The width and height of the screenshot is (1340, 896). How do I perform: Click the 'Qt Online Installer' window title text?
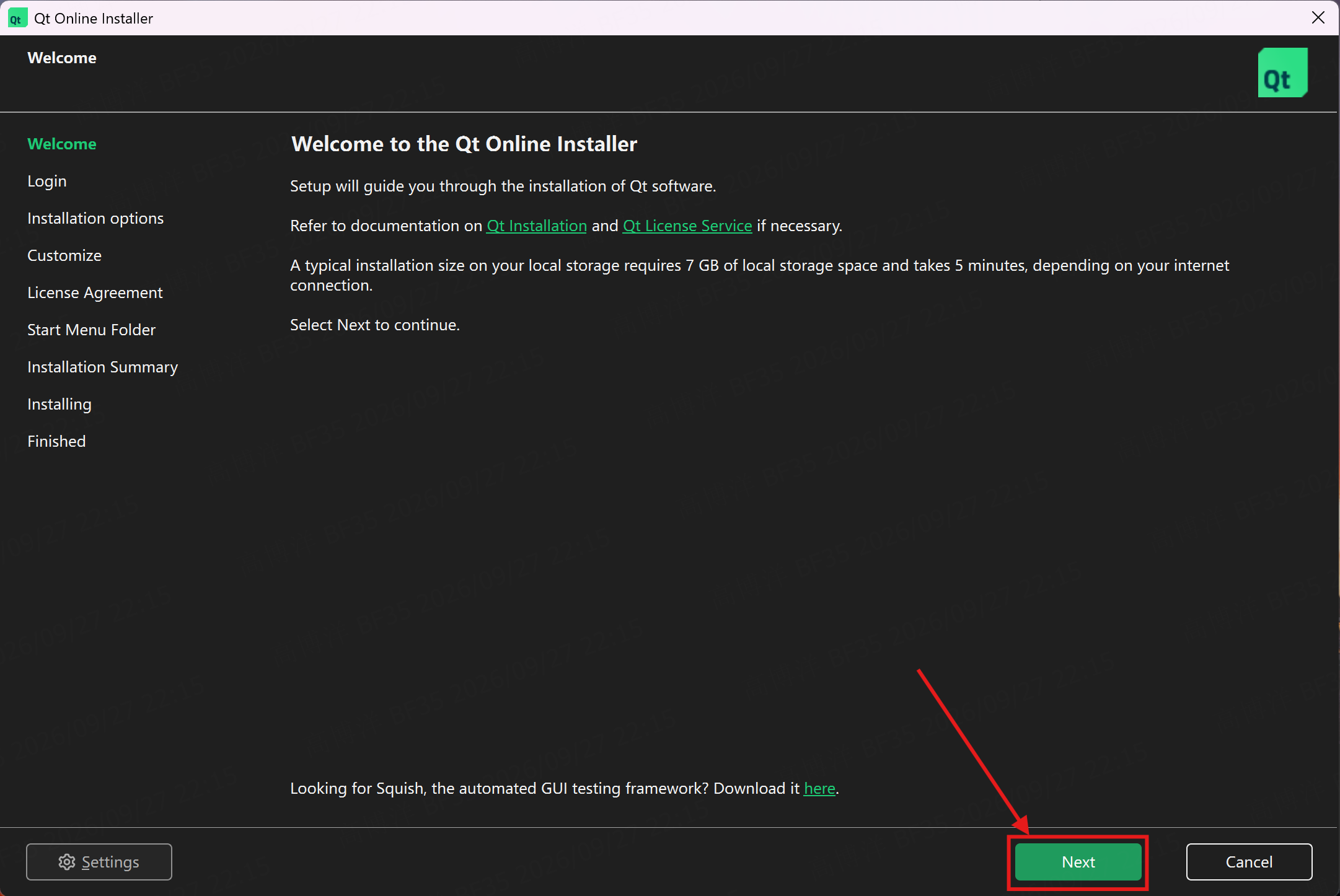click(94, 19)
